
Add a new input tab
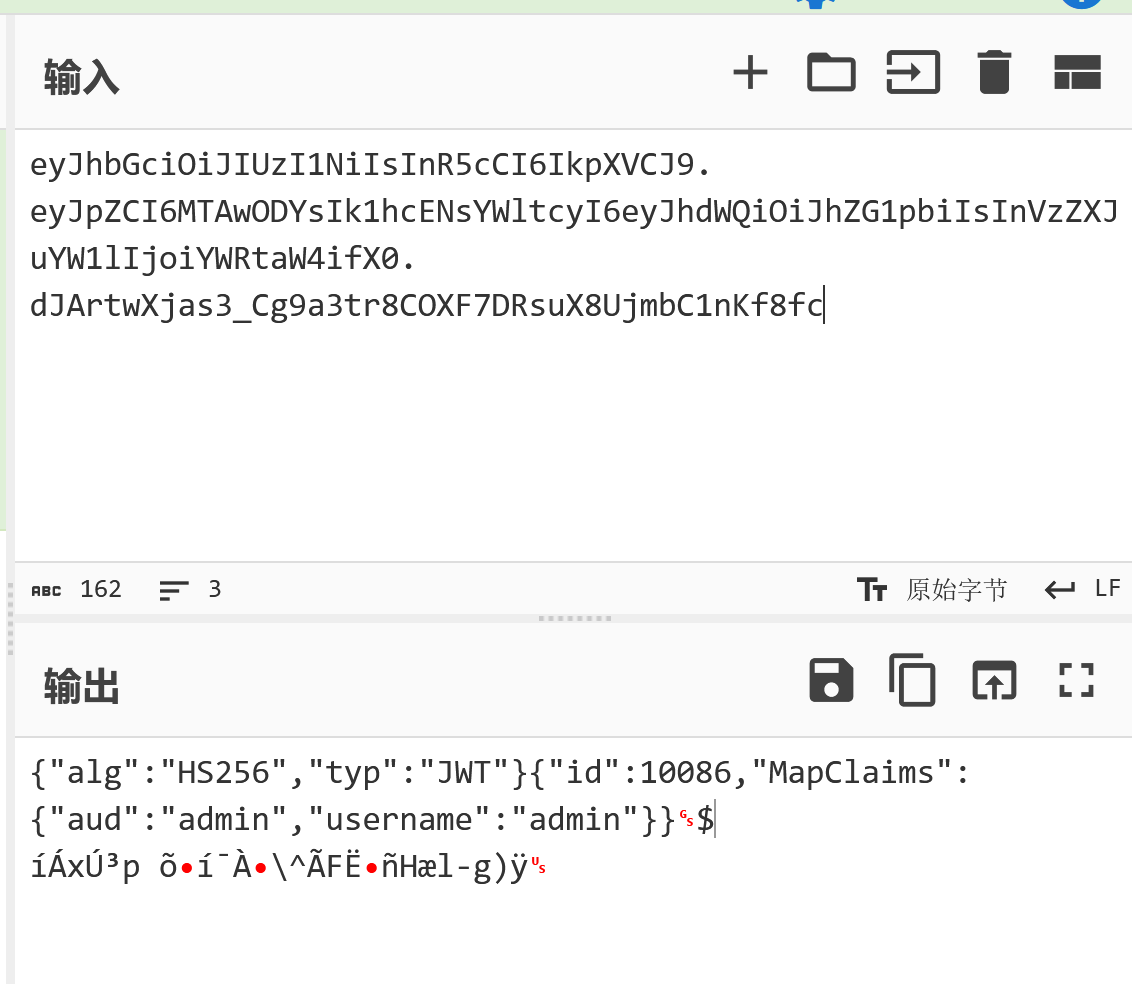[x=750, y=73]
